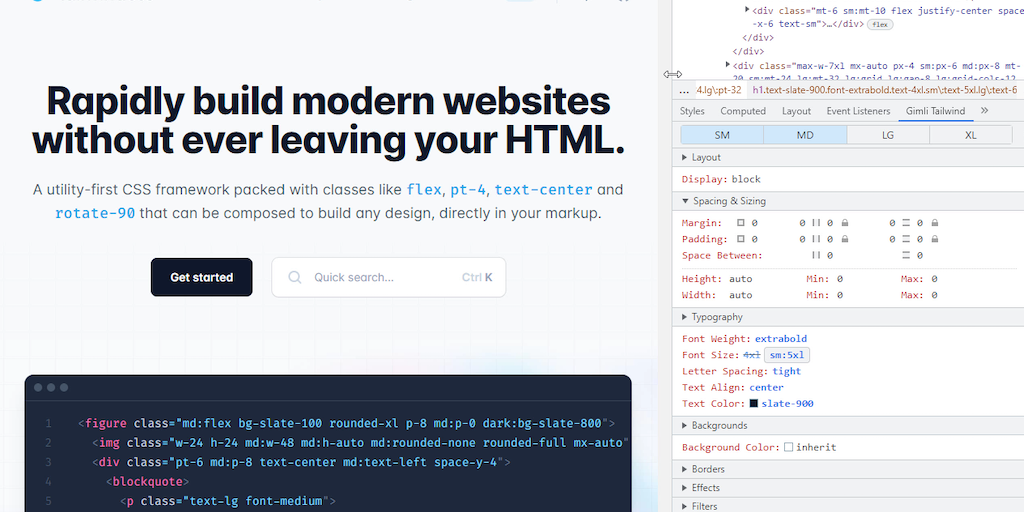The image size is (1024, 512).
Task: Select the Gimli Tailwind tab
Action: coord(935,111)
